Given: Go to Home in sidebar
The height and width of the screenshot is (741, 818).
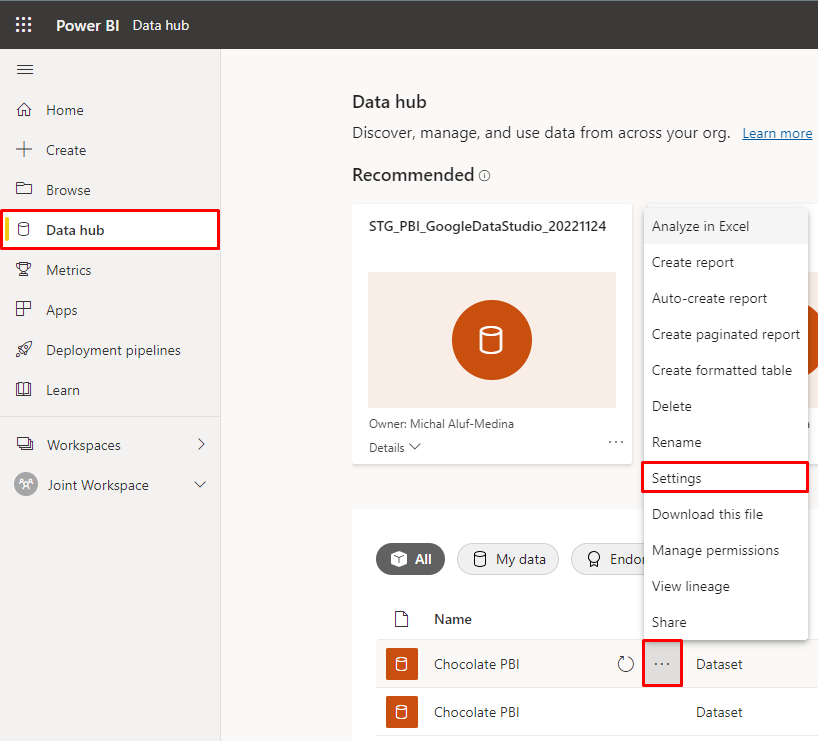Looking at the screenshot, I should [x=110, y=110].
